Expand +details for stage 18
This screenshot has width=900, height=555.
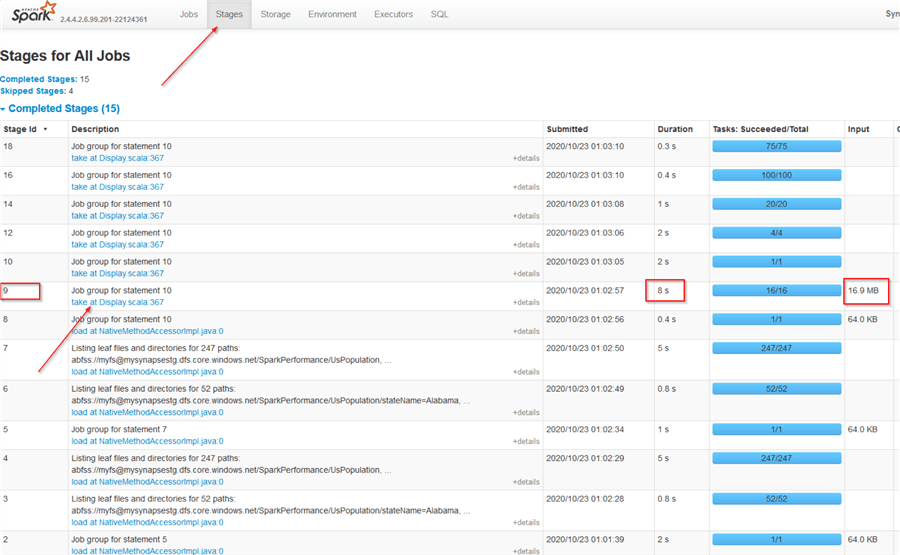point(526,158)
